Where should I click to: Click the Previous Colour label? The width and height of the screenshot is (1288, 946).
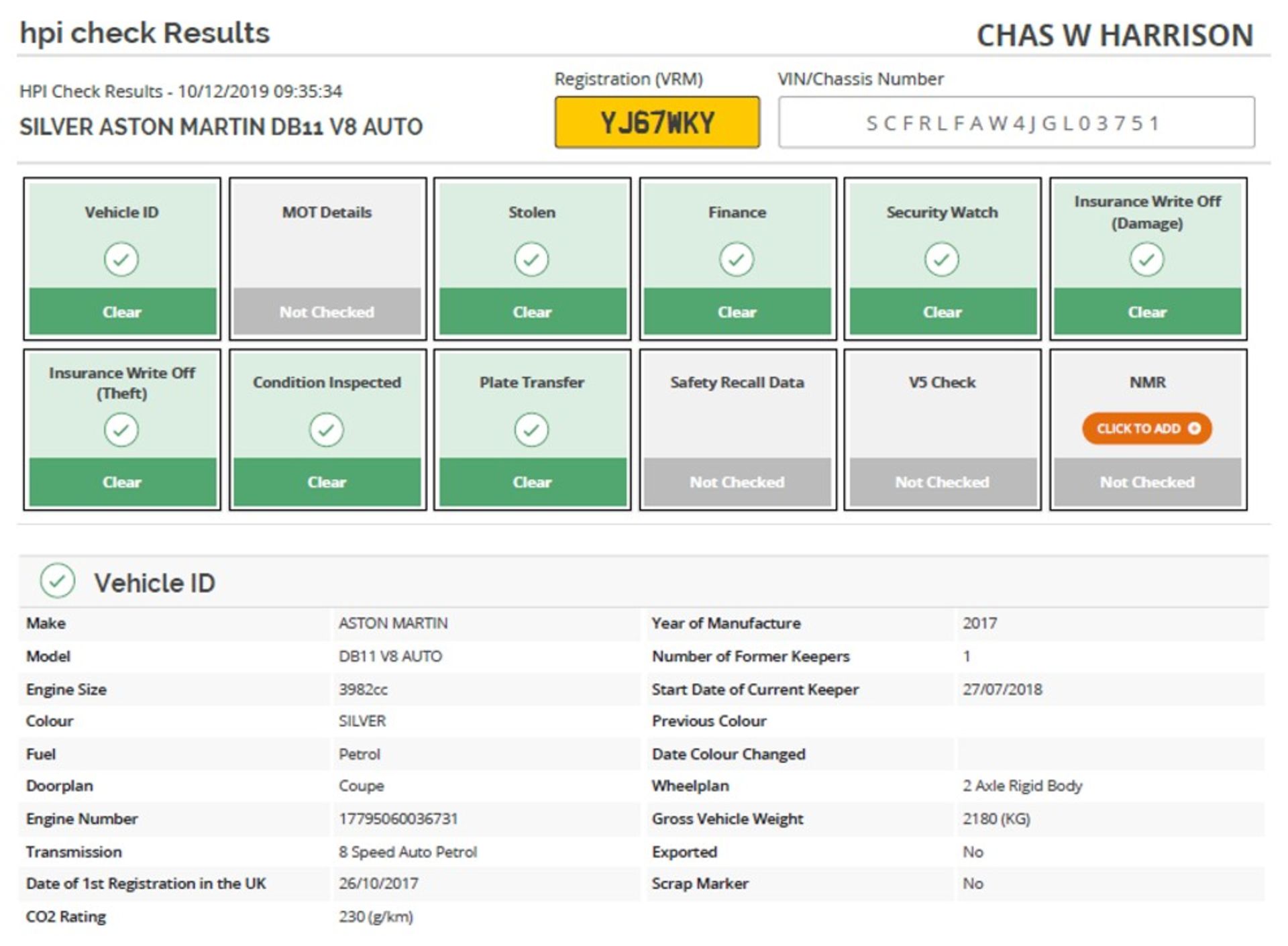coord(709,721)
